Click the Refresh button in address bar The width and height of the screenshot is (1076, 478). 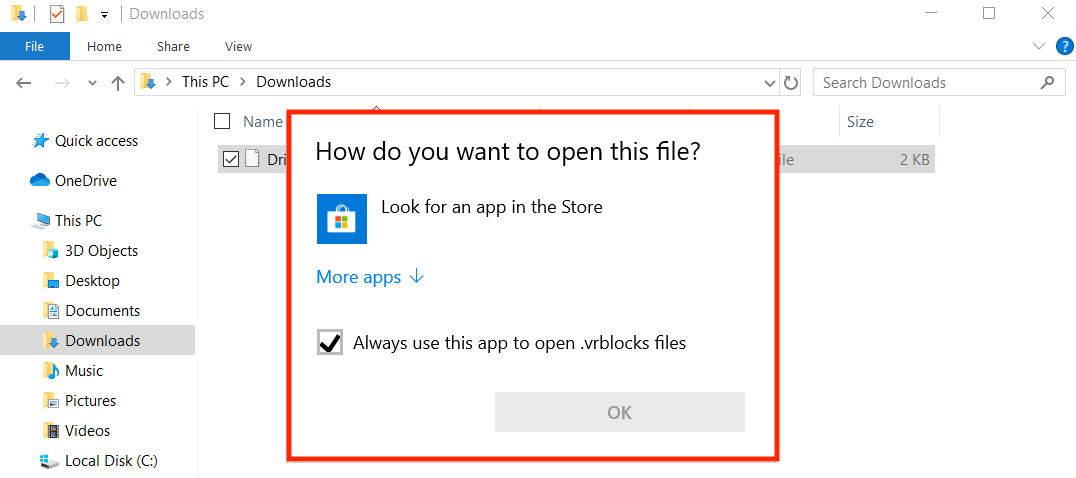[x=791, y=83]
